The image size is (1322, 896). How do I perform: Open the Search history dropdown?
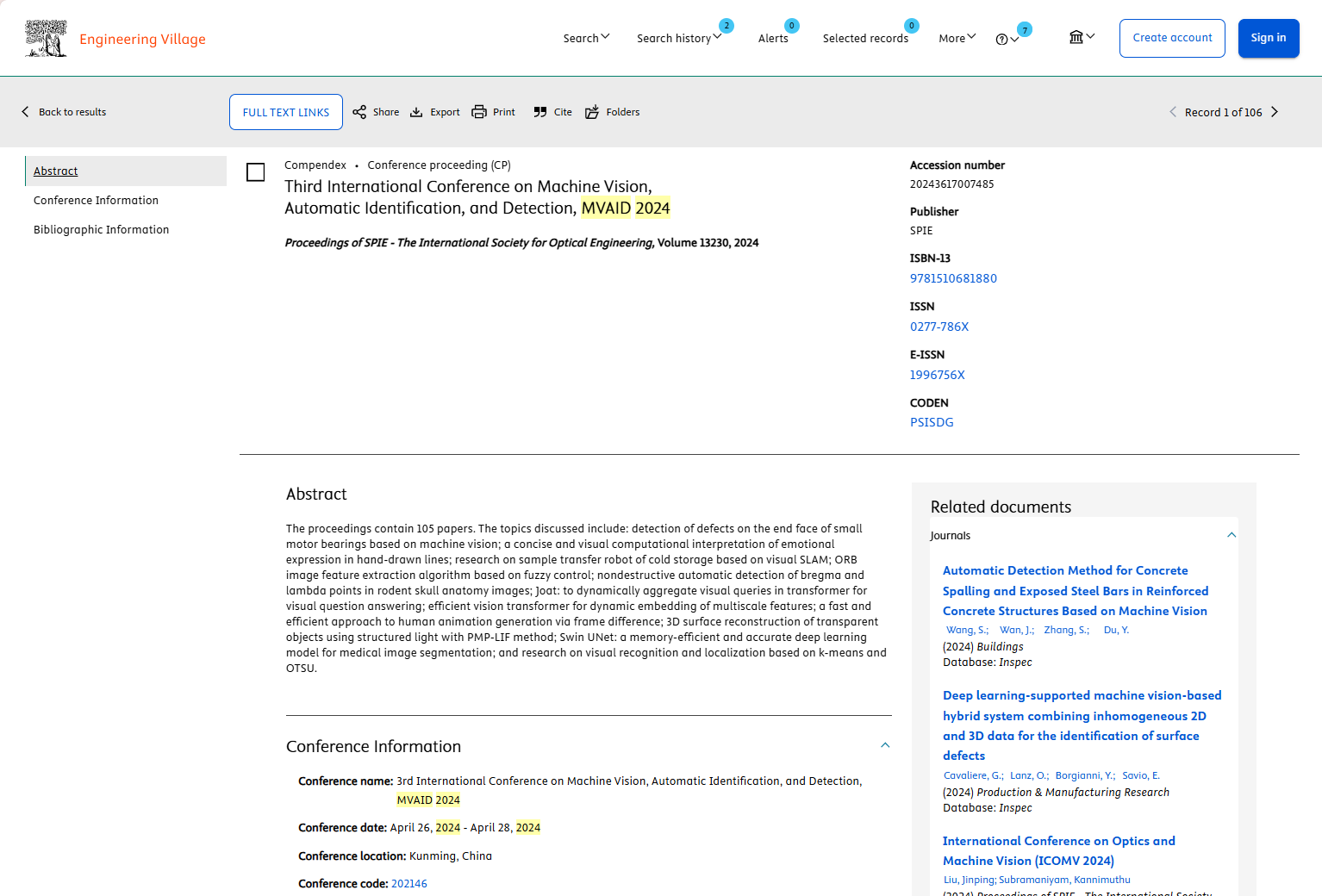coord(679,38)
